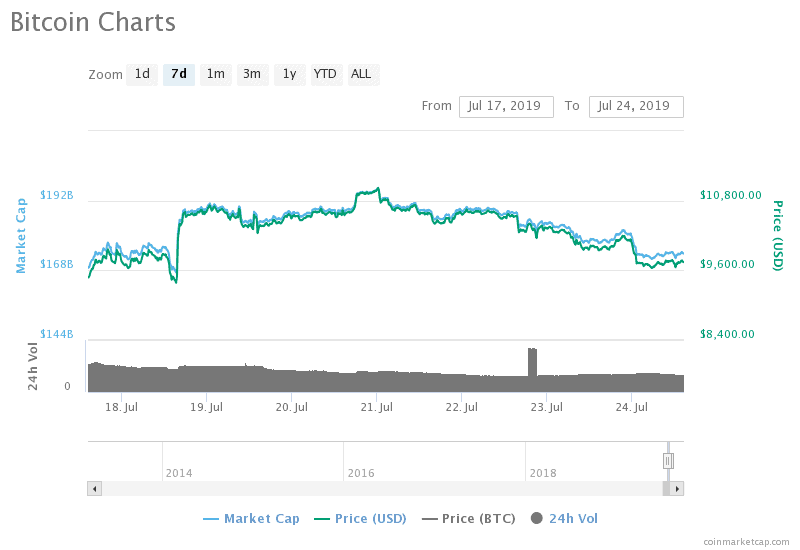Click the navigator scrollbar track
The height and width of the screenshot is (550, 800).
pos(382,489)
